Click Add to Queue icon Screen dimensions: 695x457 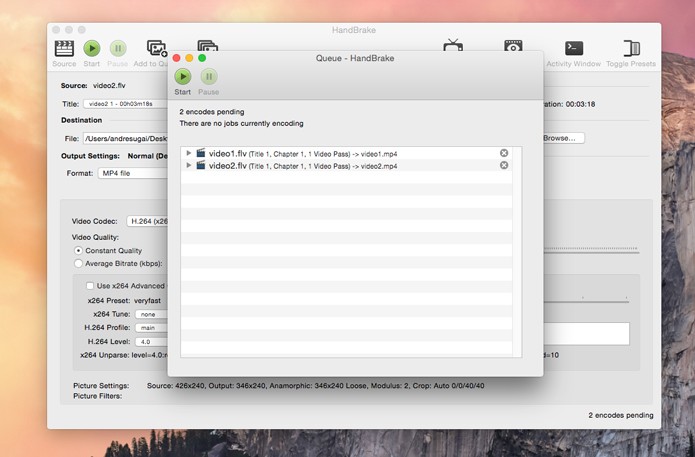pyautogui.click(x=157, y=47)
